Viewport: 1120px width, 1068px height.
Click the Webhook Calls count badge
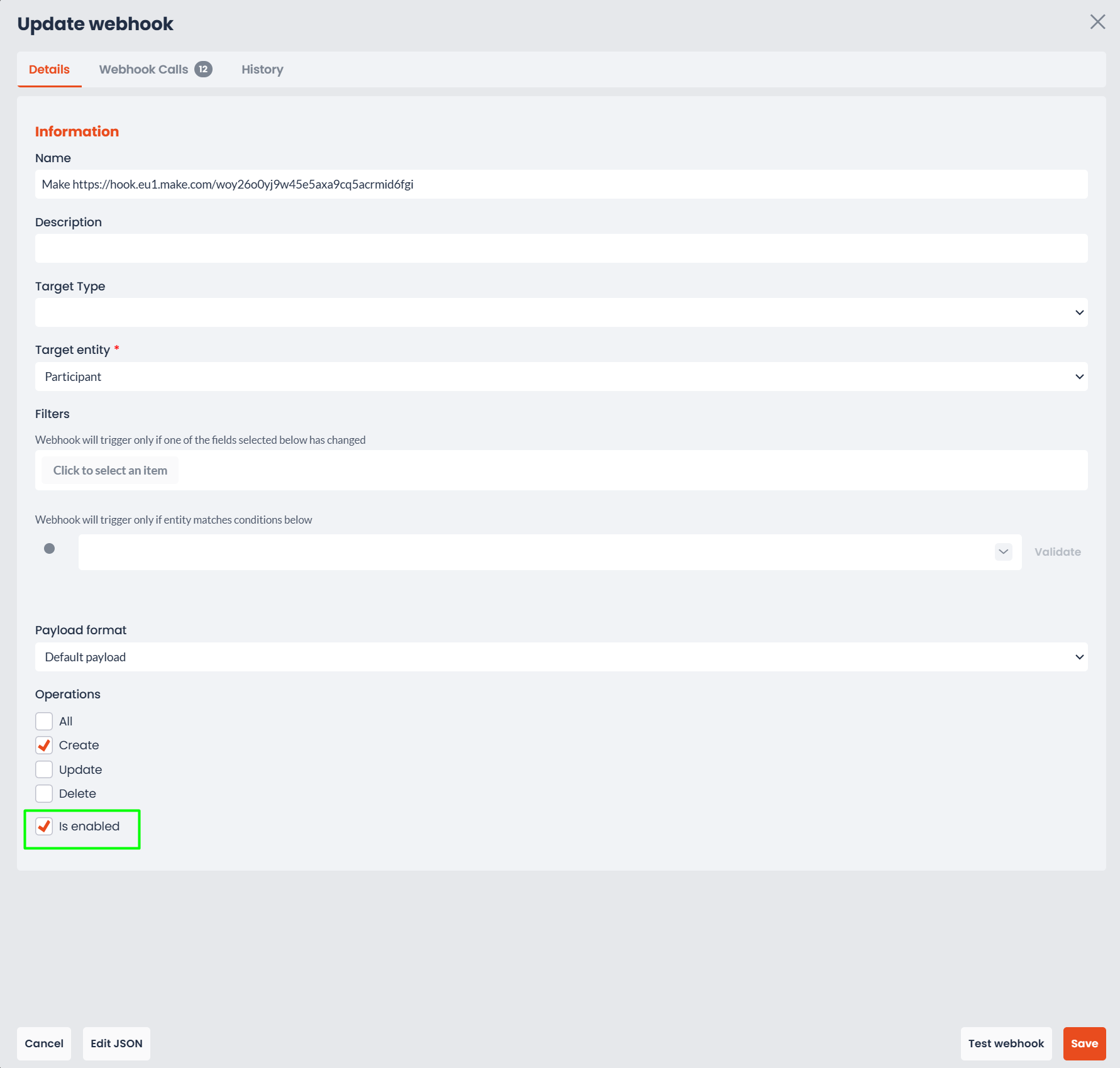(x=203, y=69)
